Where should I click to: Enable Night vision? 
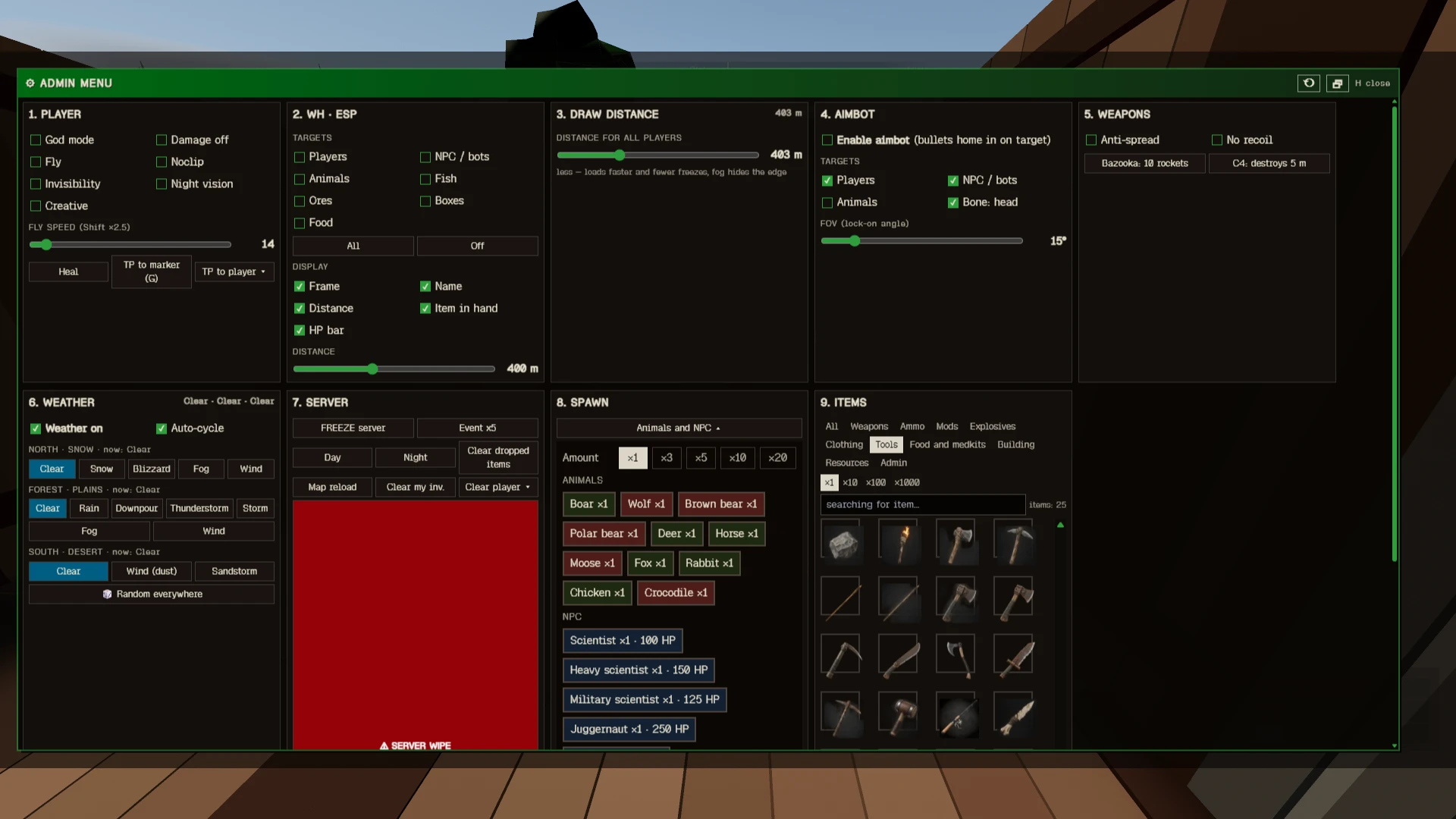[x=162, y=184]
